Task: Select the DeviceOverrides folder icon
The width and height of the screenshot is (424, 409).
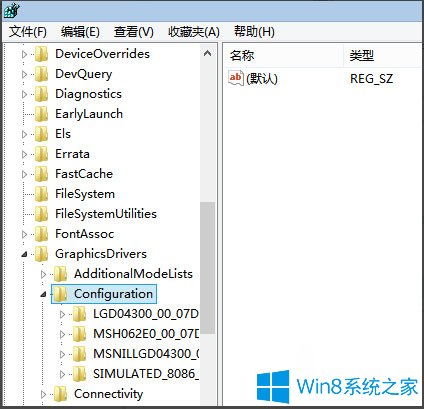Action: pos(42,54)
